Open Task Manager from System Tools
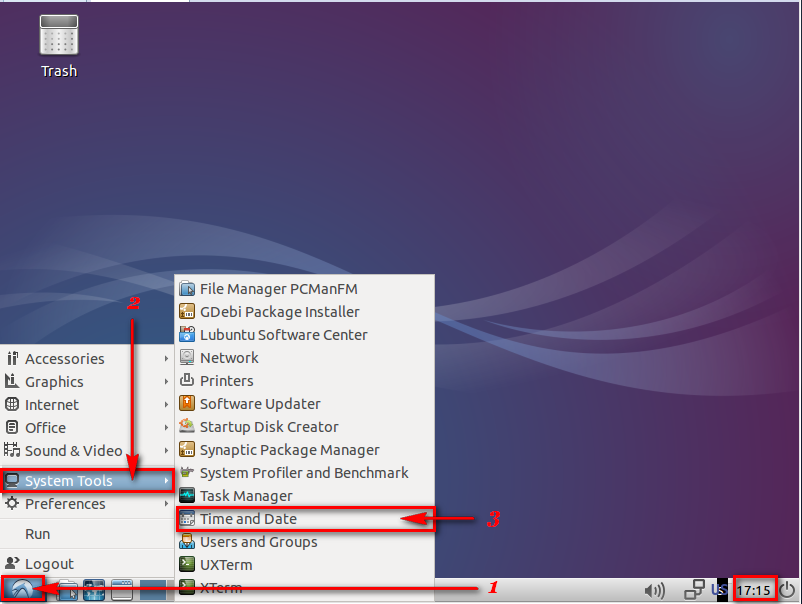 click(305, 496)
